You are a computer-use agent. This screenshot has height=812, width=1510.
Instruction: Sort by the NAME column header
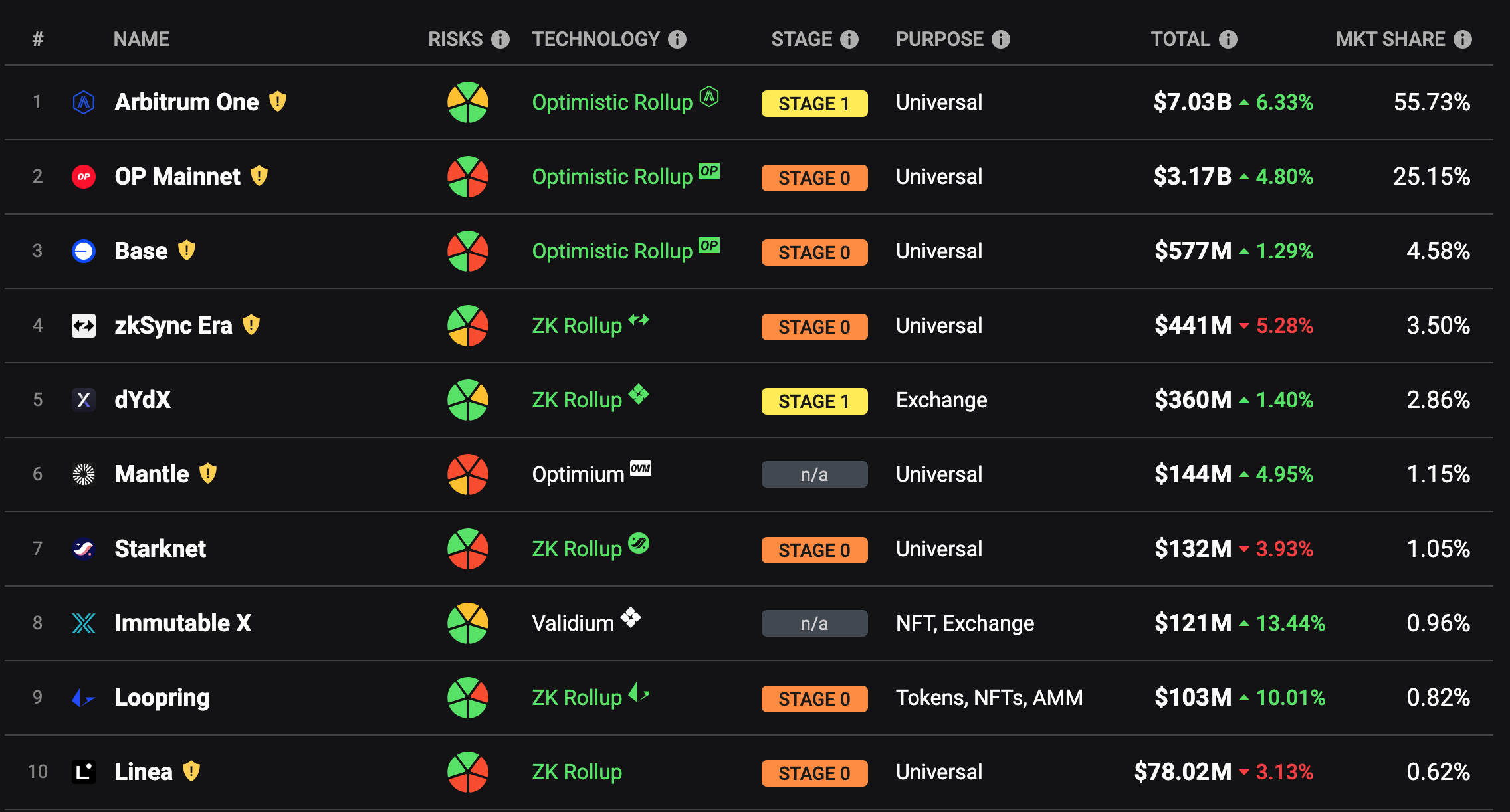point(142,39)
